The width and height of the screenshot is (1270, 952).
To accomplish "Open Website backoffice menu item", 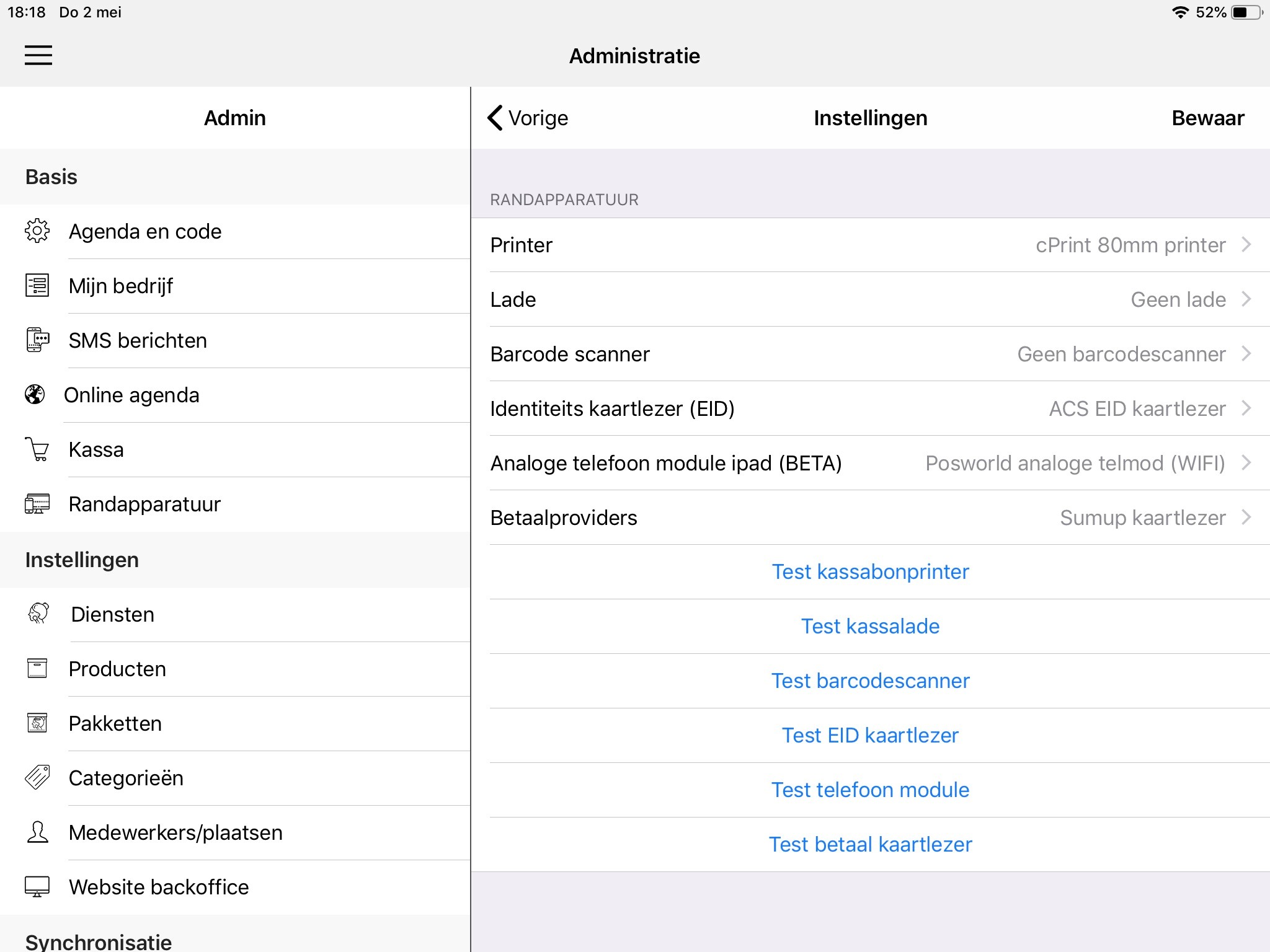I will [x=159, y=887].
